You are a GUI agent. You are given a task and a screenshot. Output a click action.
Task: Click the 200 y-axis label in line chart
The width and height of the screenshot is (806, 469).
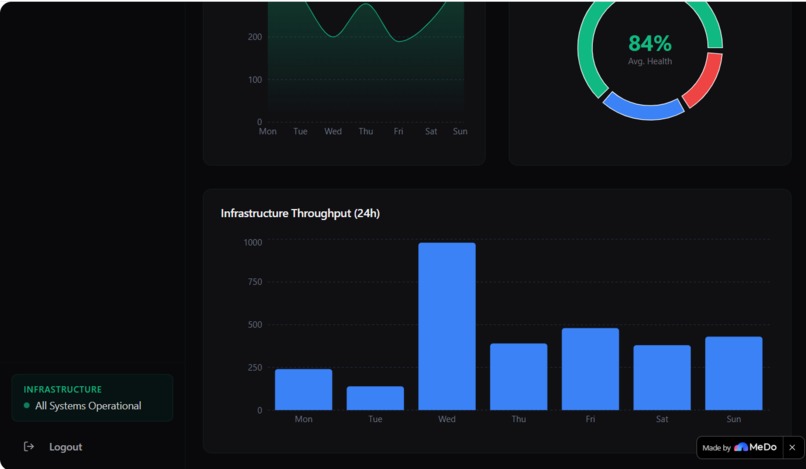254,37
